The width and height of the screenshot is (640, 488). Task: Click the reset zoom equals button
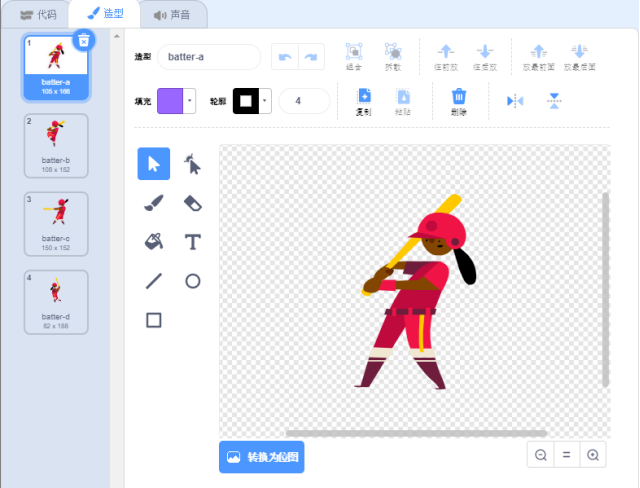click(x=567, y=455)
